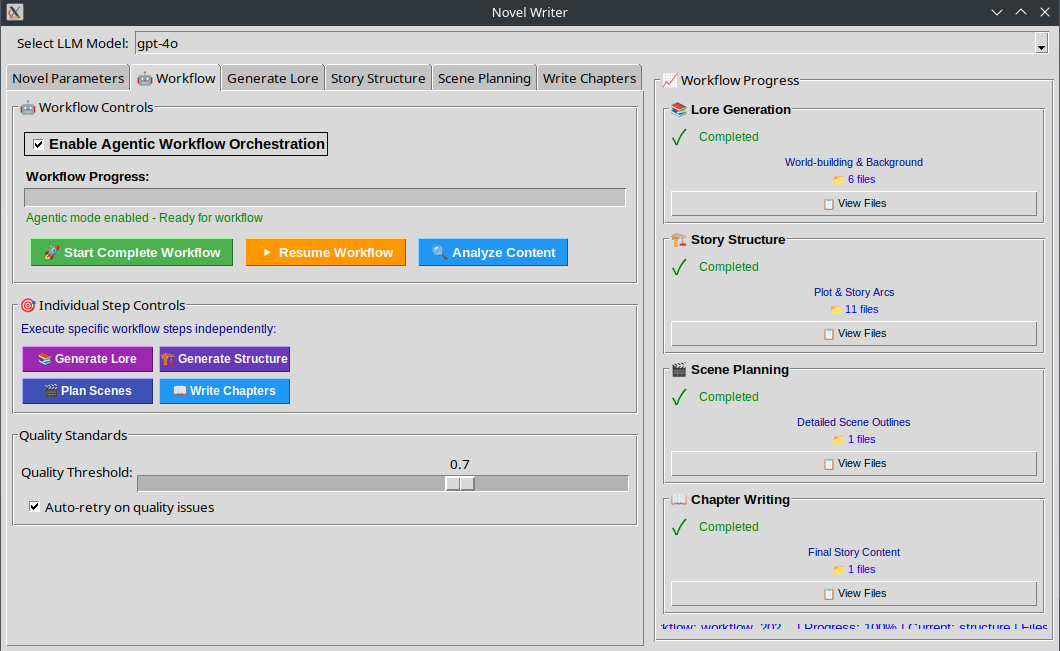
Task: Click the gpt-4o model combo box field
Action: (585, 43)
